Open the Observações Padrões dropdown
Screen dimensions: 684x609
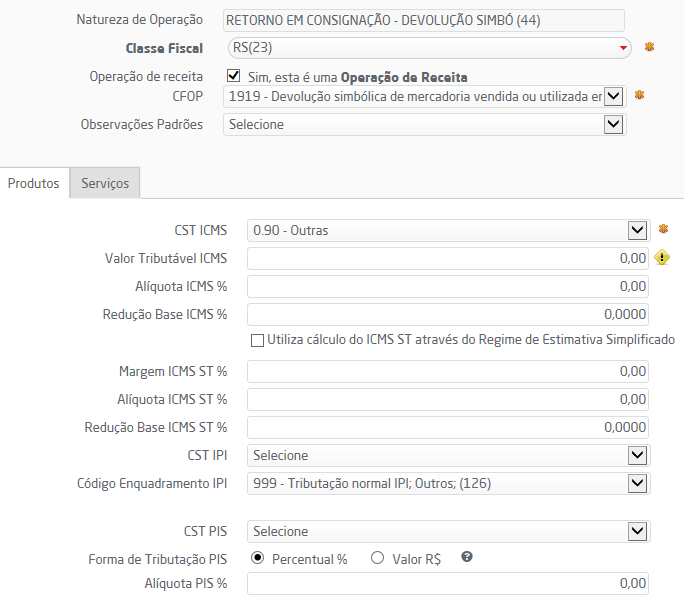coord(614,124)
